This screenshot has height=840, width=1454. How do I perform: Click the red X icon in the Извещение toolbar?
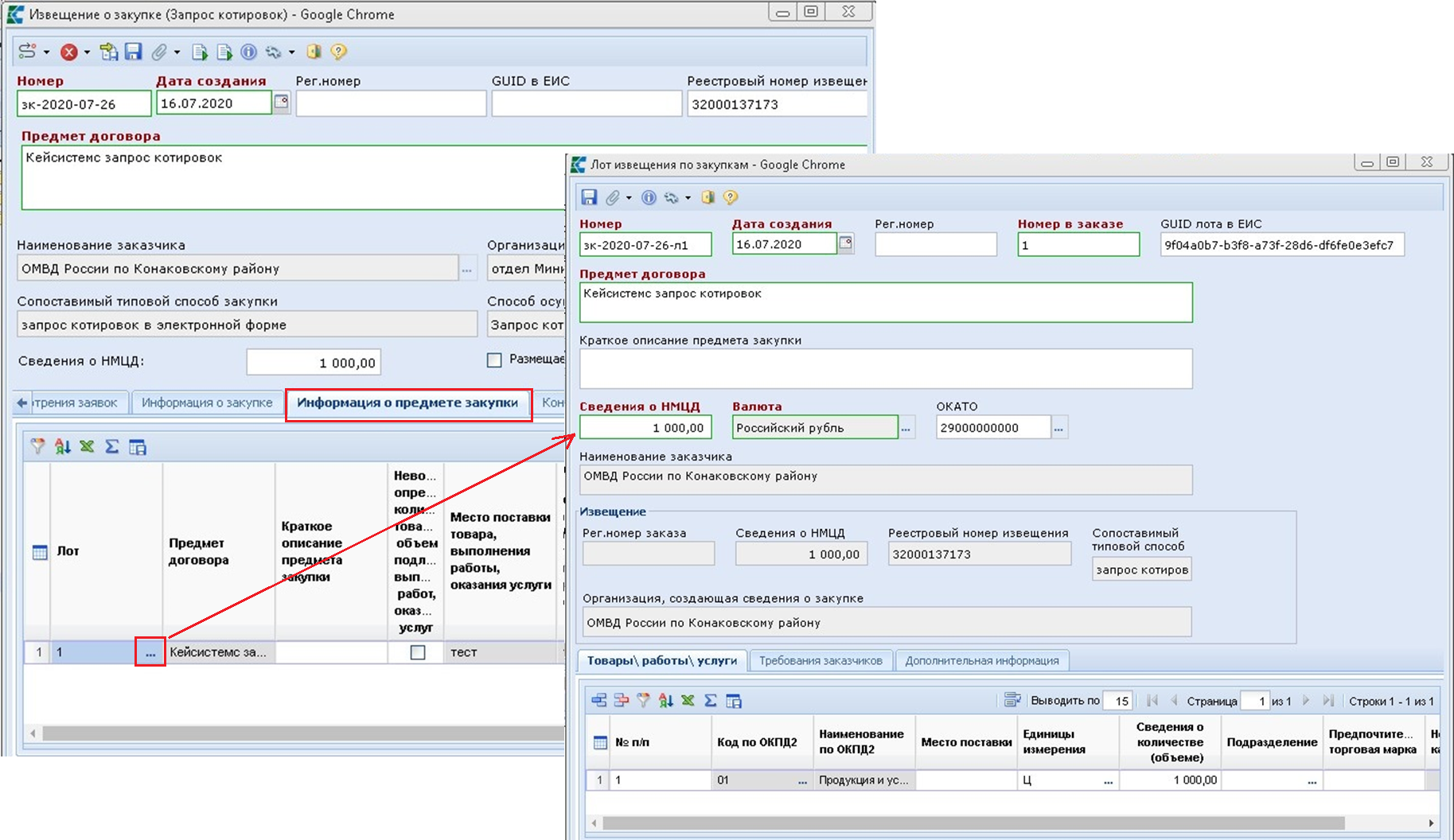(x=69, y=52)
